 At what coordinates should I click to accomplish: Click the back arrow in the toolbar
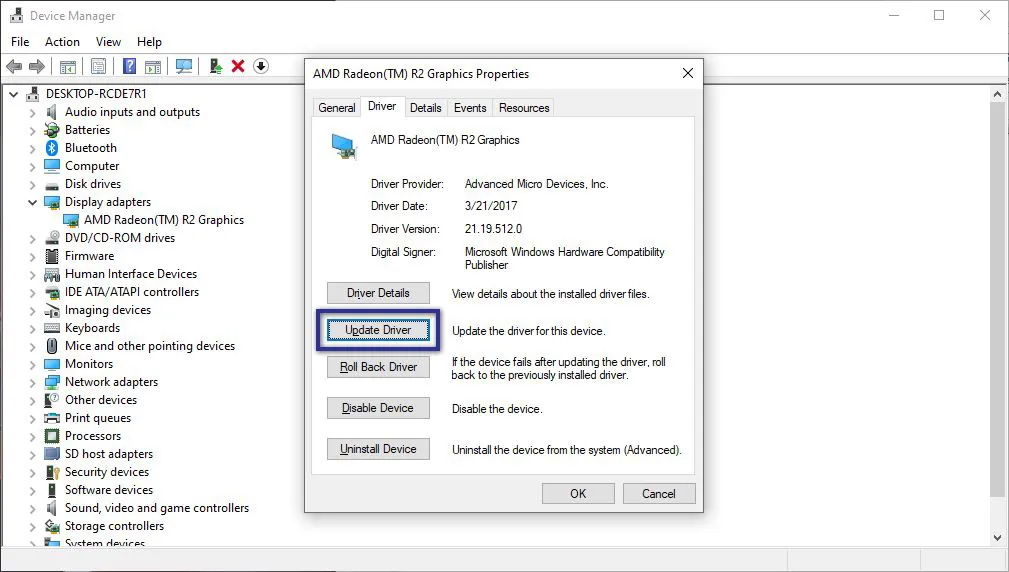[14, 66]
